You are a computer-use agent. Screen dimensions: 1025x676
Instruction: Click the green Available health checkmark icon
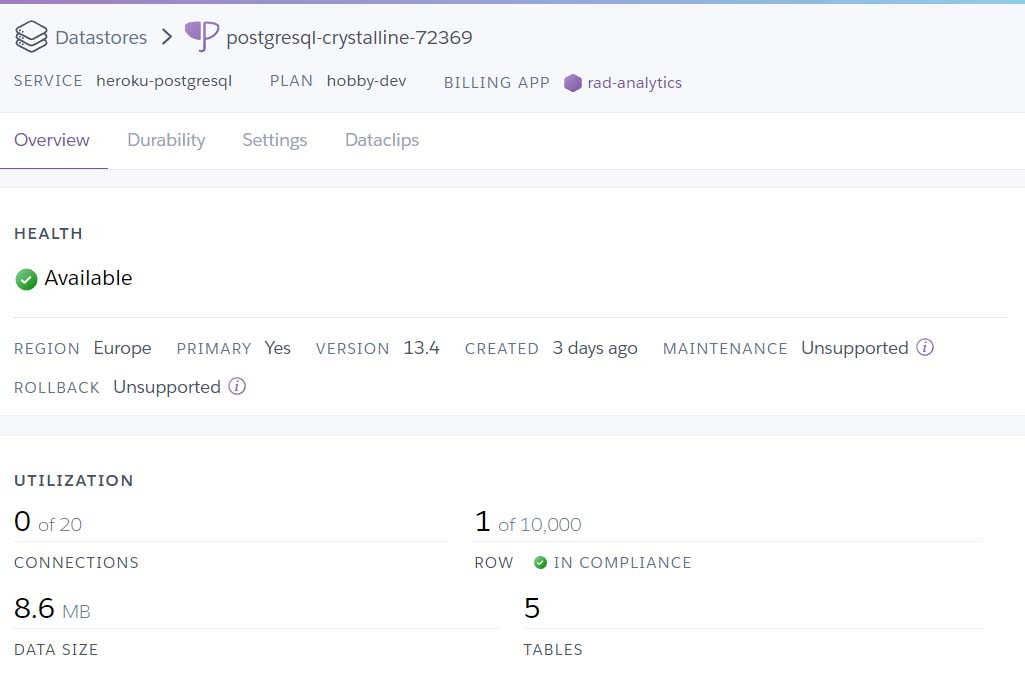26,279
